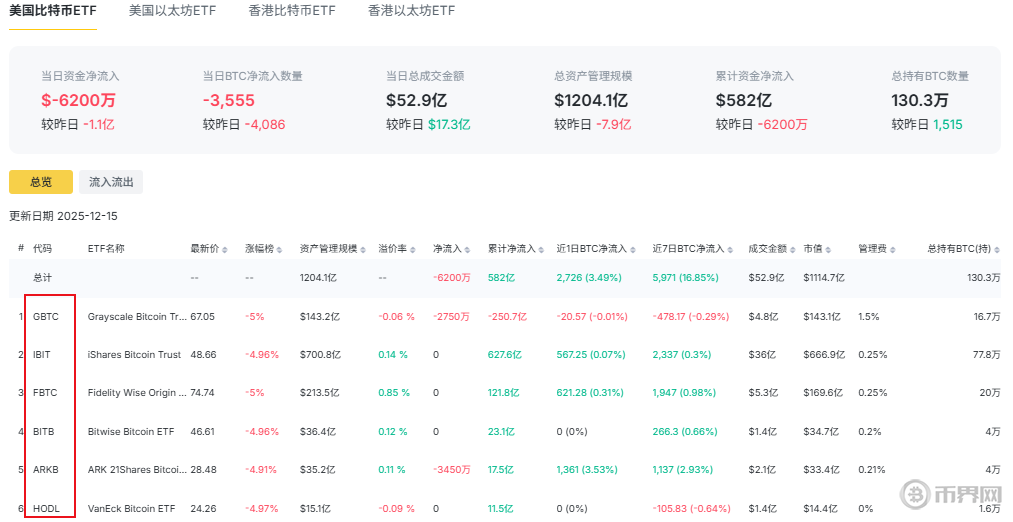Click ARK 21Shares Bitcoin ETF name
The image size is (1013, 522).
click(x=138, y=470)
